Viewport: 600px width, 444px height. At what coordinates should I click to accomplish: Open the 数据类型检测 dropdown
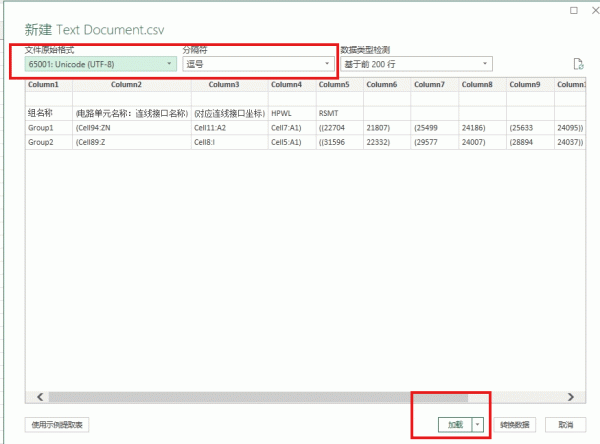415,63
